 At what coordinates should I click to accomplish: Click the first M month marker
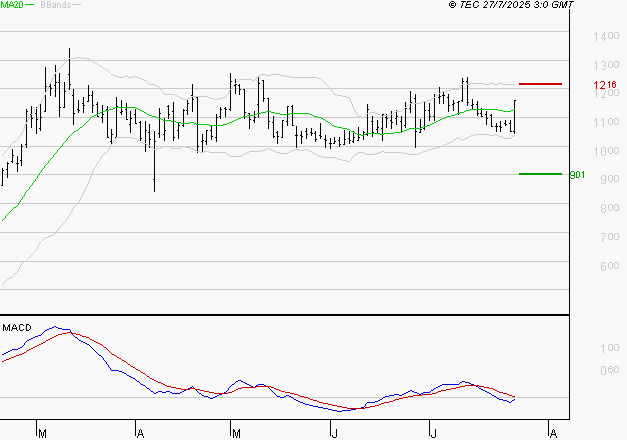pos(42,434)
